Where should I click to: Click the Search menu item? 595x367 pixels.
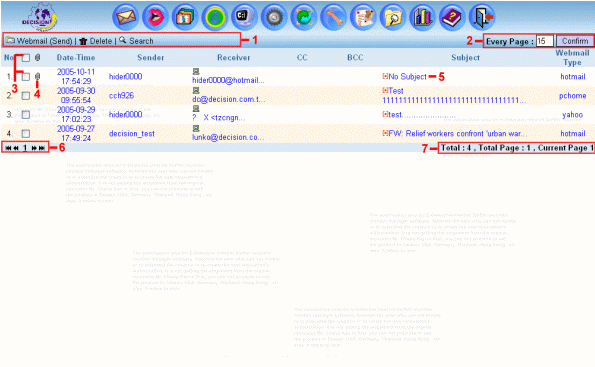click(136, 41)
